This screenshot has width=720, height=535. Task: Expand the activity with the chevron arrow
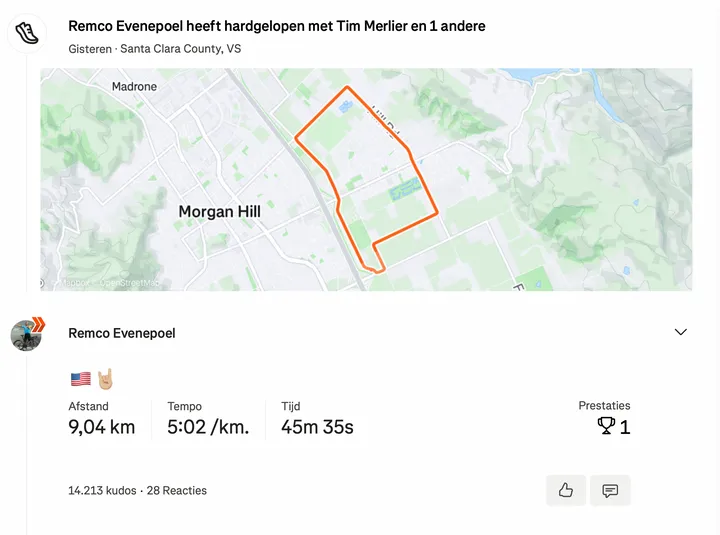[x=681, y=332]
